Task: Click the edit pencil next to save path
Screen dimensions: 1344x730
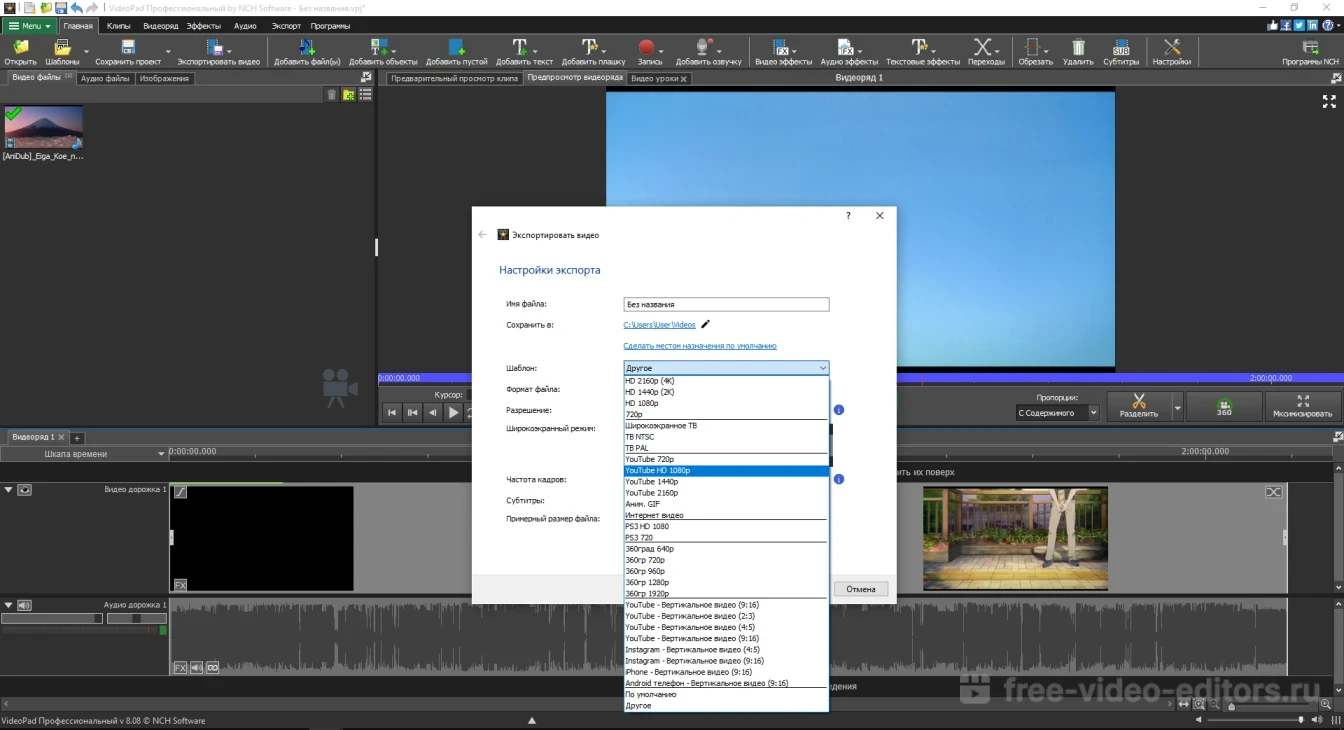Action: point(705,324)
